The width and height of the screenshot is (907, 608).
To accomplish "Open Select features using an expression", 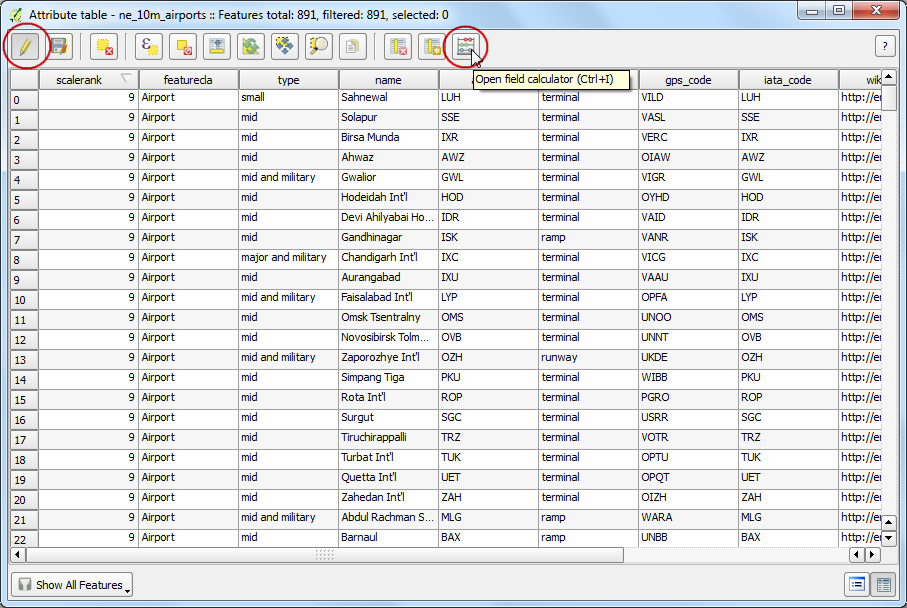I will 149,46.
